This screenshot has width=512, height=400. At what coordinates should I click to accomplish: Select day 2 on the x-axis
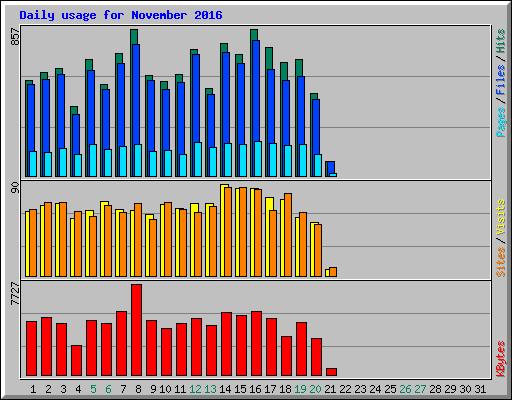click(x=48, y=389)
